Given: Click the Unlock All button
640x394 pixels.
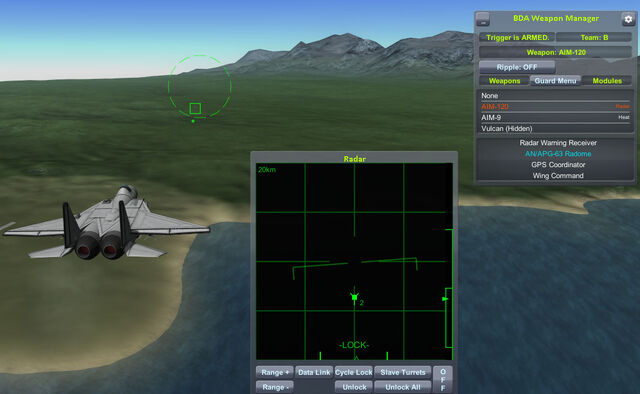Looking at the screenshot, I should 402,387.
